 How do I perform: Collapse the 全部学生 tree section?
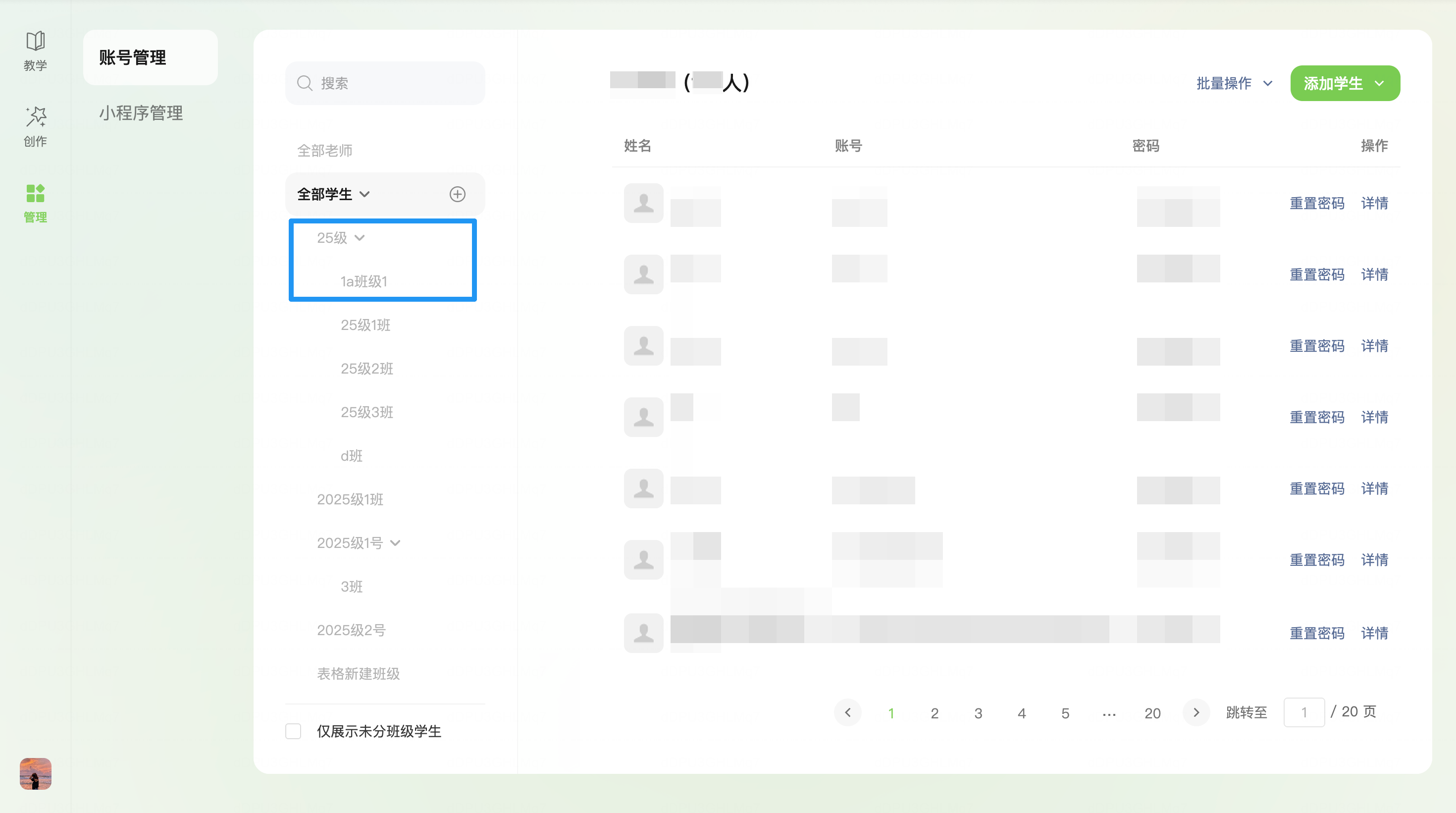pyautogui.click(x=364, y=195)
